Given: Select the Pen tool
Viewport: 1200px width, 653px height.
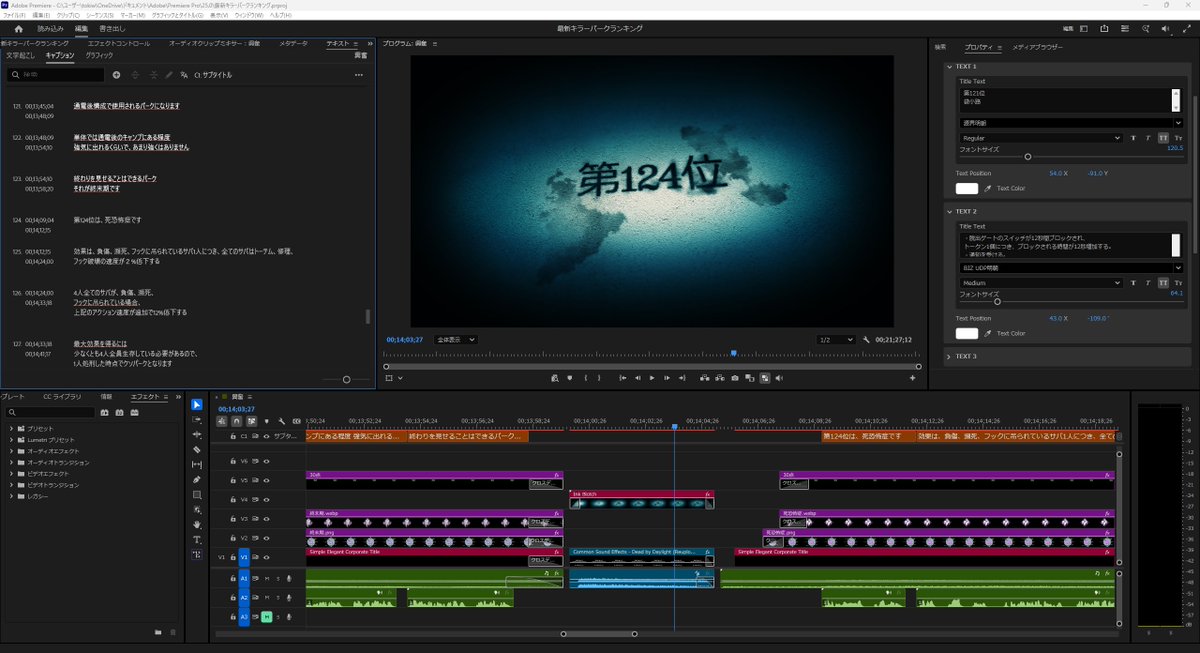Looking at the screenshot, I should coord(197,480).
